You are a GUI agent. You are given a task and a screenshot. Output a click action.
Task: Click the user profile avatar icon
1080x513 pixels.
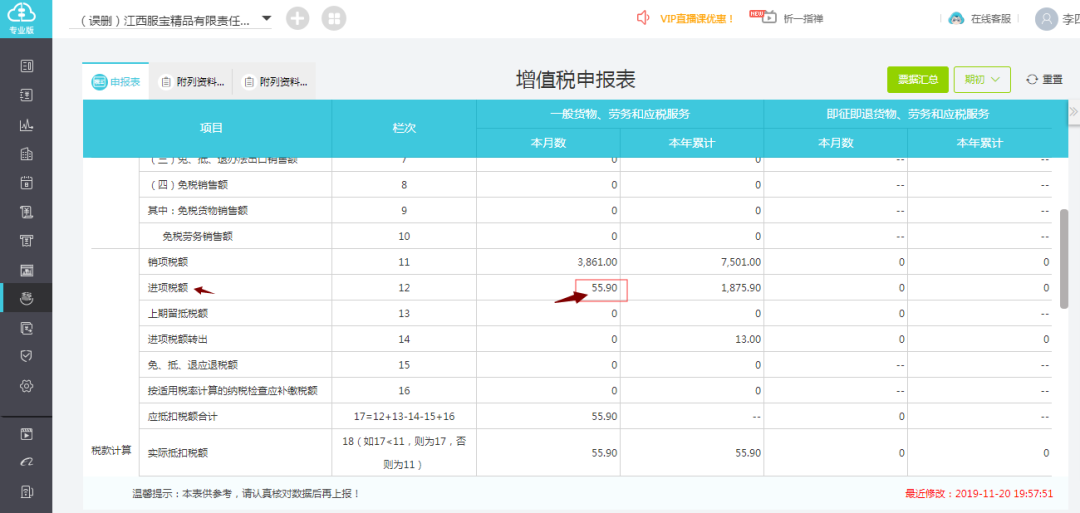pos(1046,19)
